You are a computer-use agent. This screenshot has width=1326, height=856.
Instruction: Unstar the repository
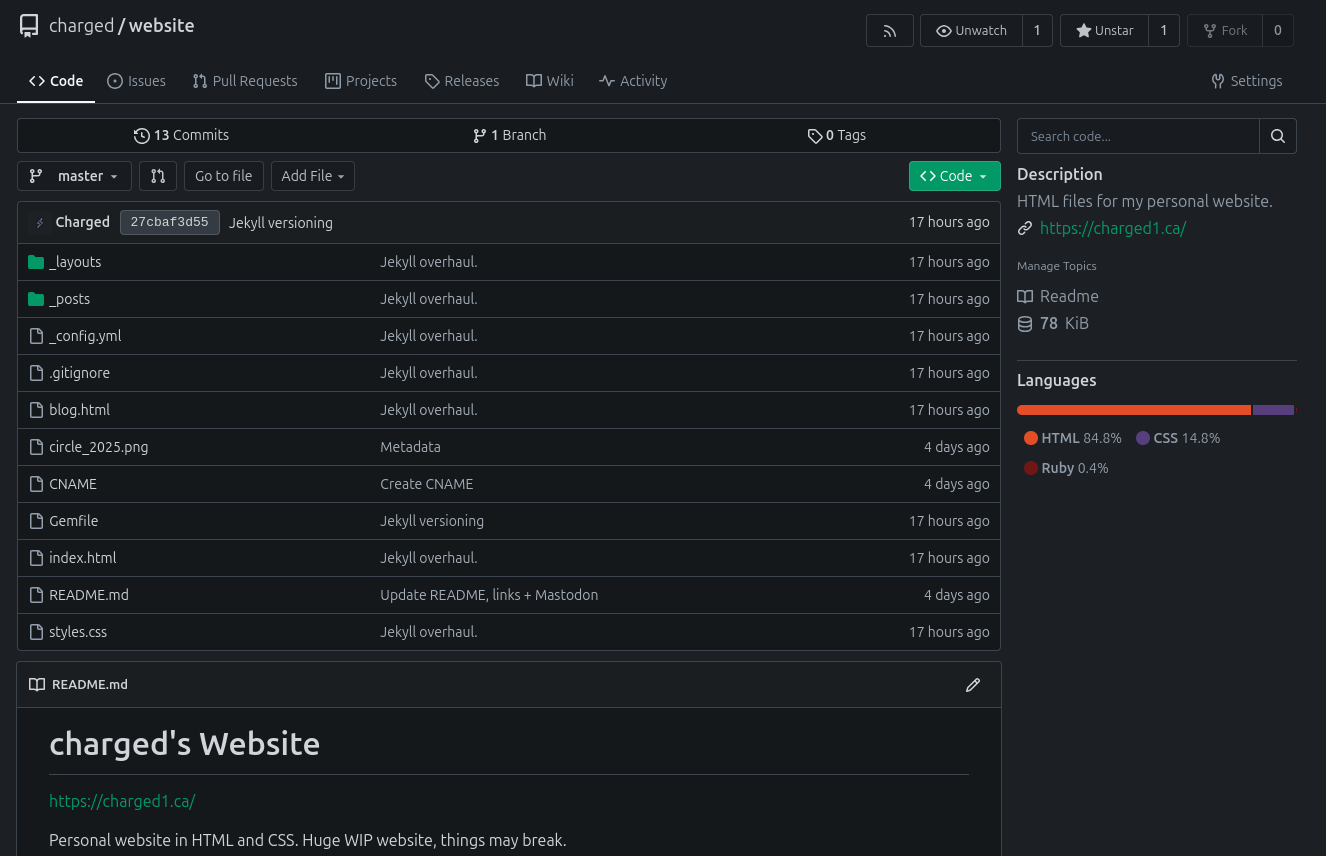click(1104, 31)
